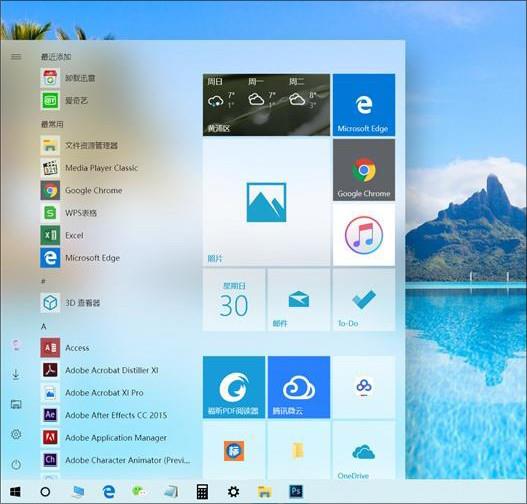Screen dimensions: 527x504
Task: Open the OneDrive tile
Action: pos(364,451)
